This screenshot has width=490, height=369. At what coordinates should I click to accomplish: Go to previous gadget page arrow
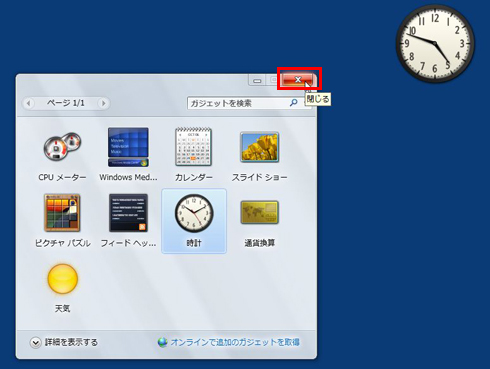[x=28, y=103]
